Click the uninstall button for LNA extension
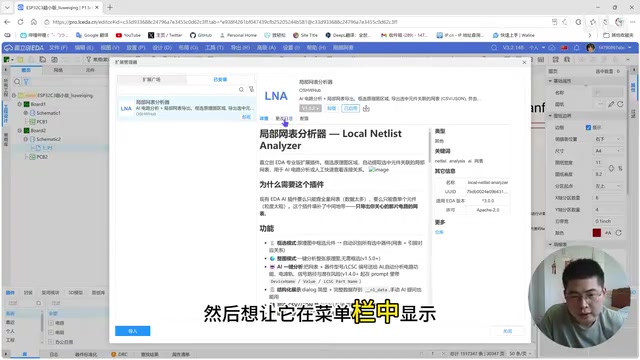Screen dimensions: 640x360 [331, 108]
